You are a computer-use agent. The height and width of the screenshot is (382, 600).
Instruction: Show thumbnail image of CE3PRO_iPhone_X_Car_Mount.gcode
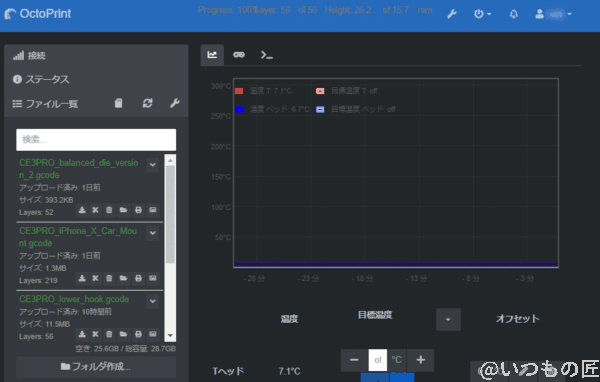[x=153, y=278]
